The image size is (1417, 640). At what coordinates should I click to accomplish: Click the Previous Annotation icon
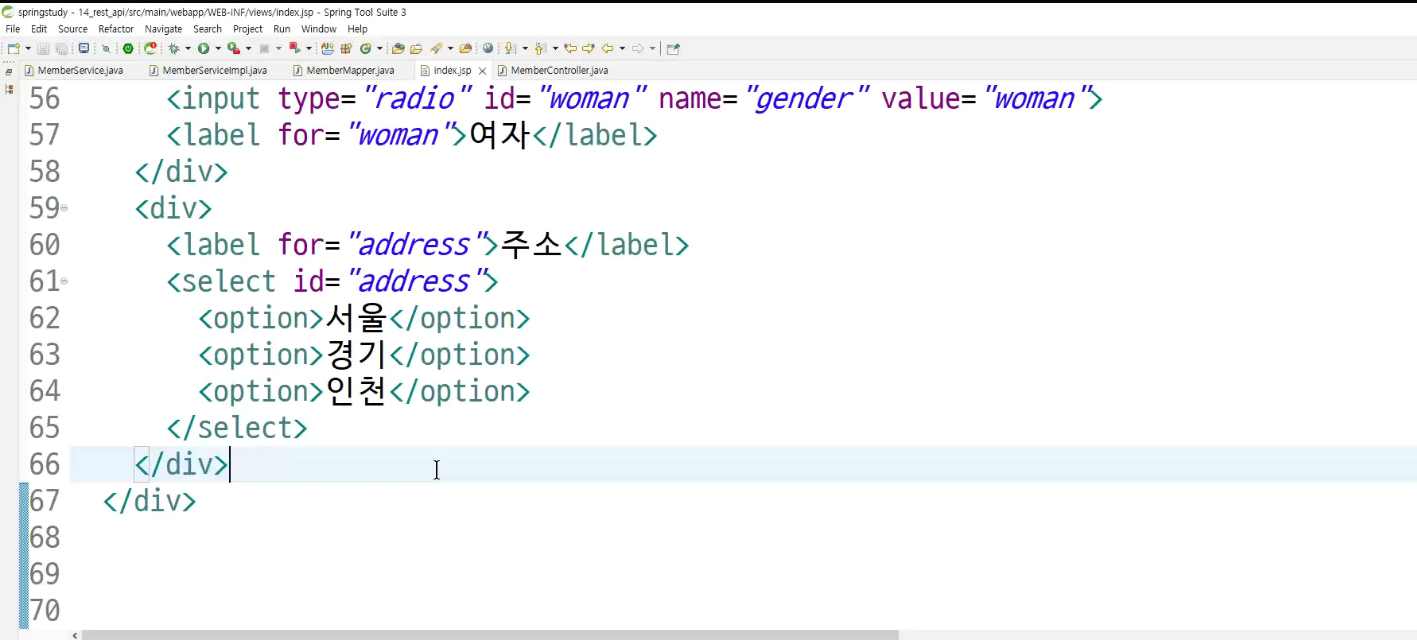pos(540,48)
